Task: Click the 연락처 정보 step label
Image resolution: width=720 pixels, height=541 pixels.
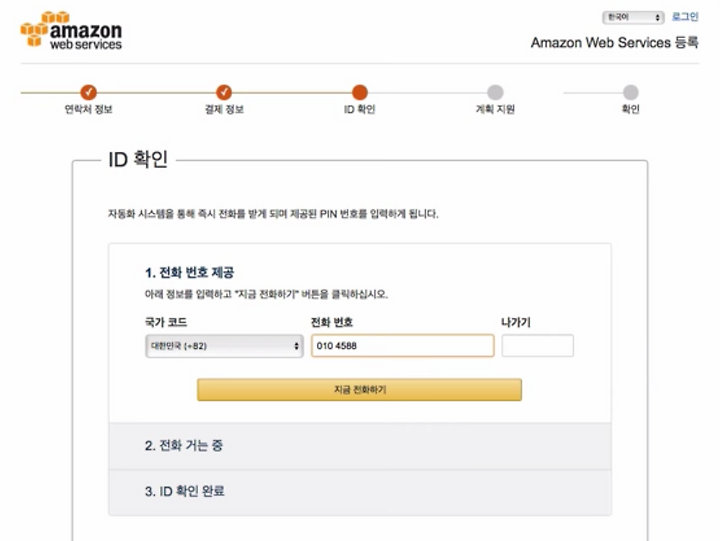Action: (88, 109)
